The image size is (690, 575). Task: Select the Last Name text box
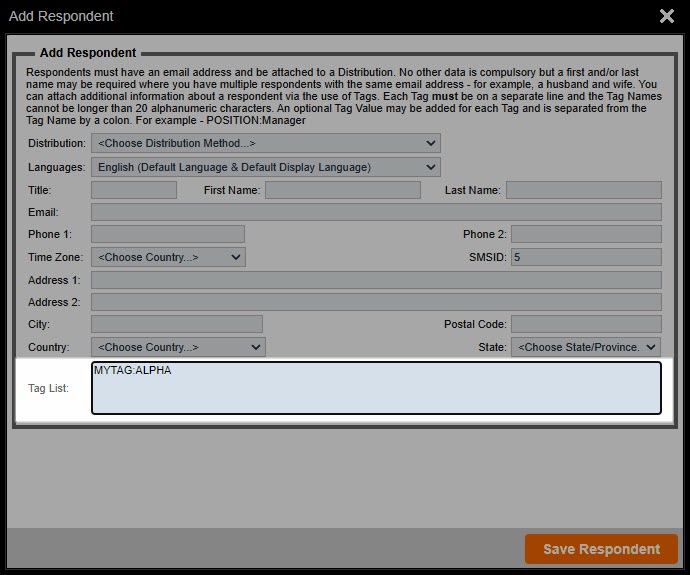[583, 190]
